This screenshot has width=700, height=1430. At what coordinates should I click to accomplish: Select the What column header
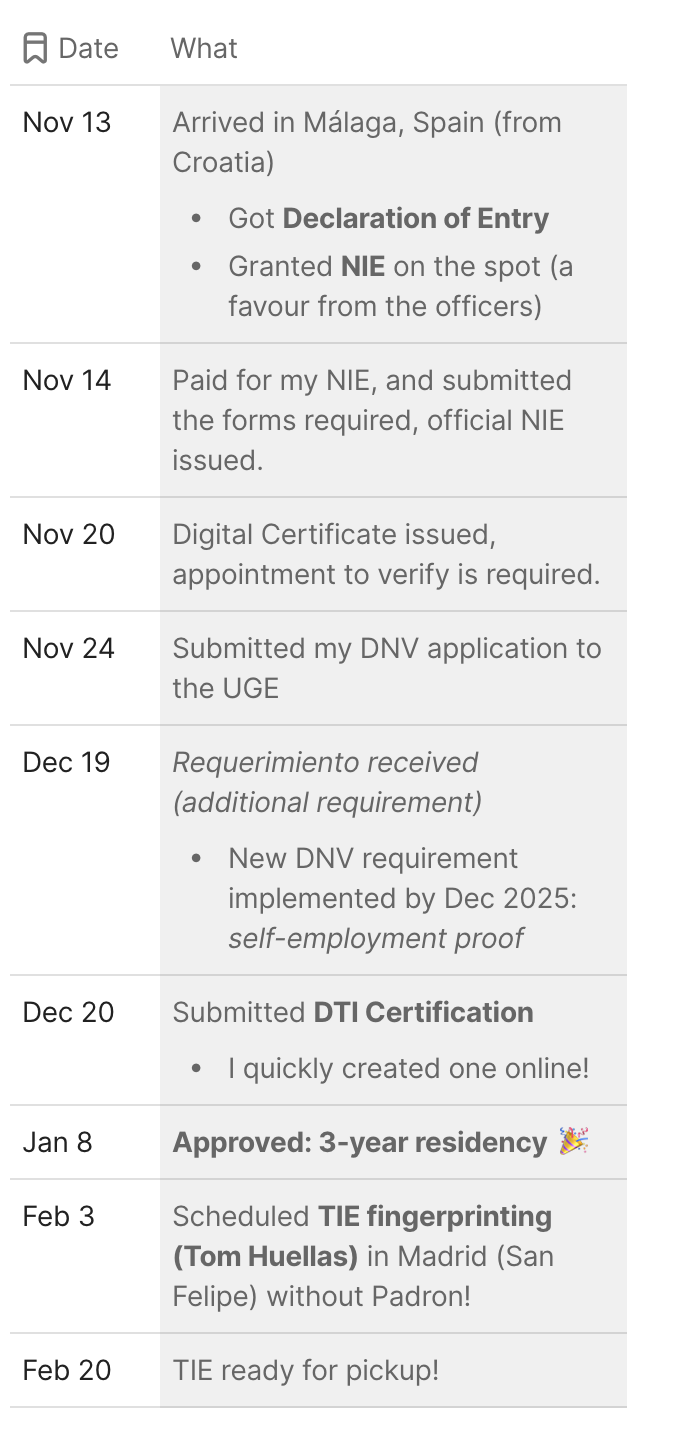pos(204,48)
